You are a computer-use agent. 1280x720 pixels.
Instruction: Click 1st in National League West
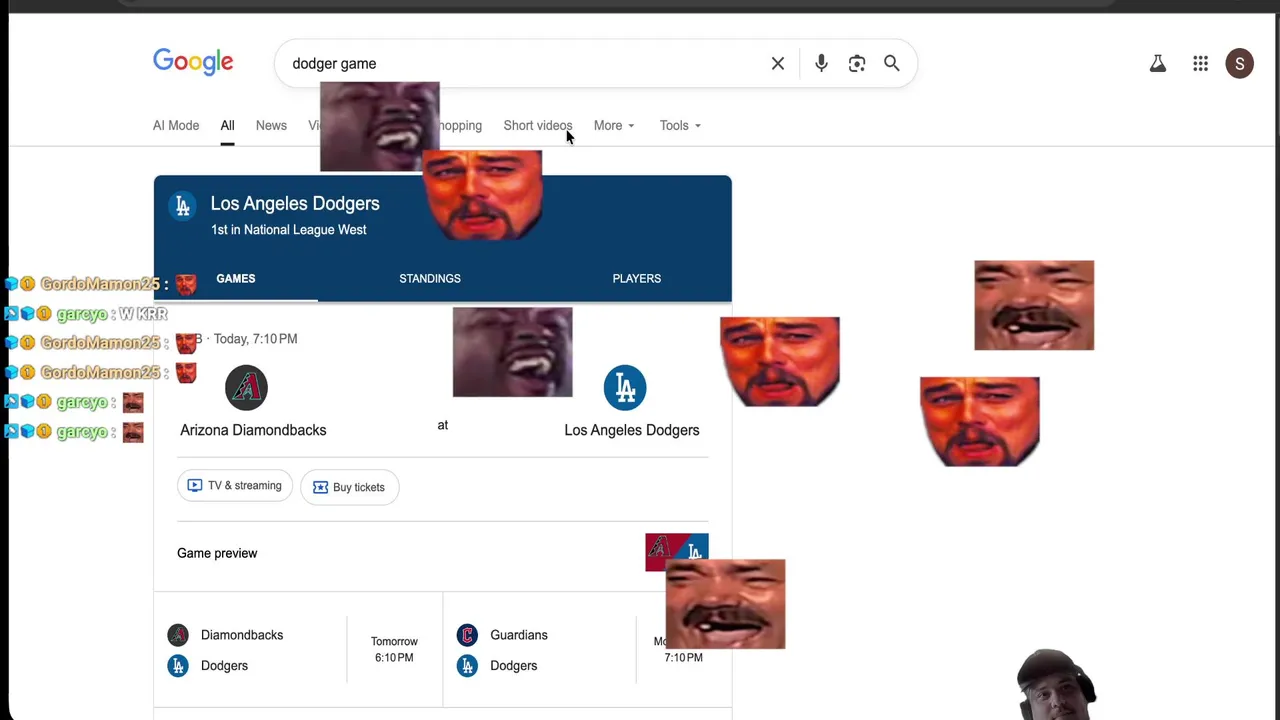pos(289,230)
